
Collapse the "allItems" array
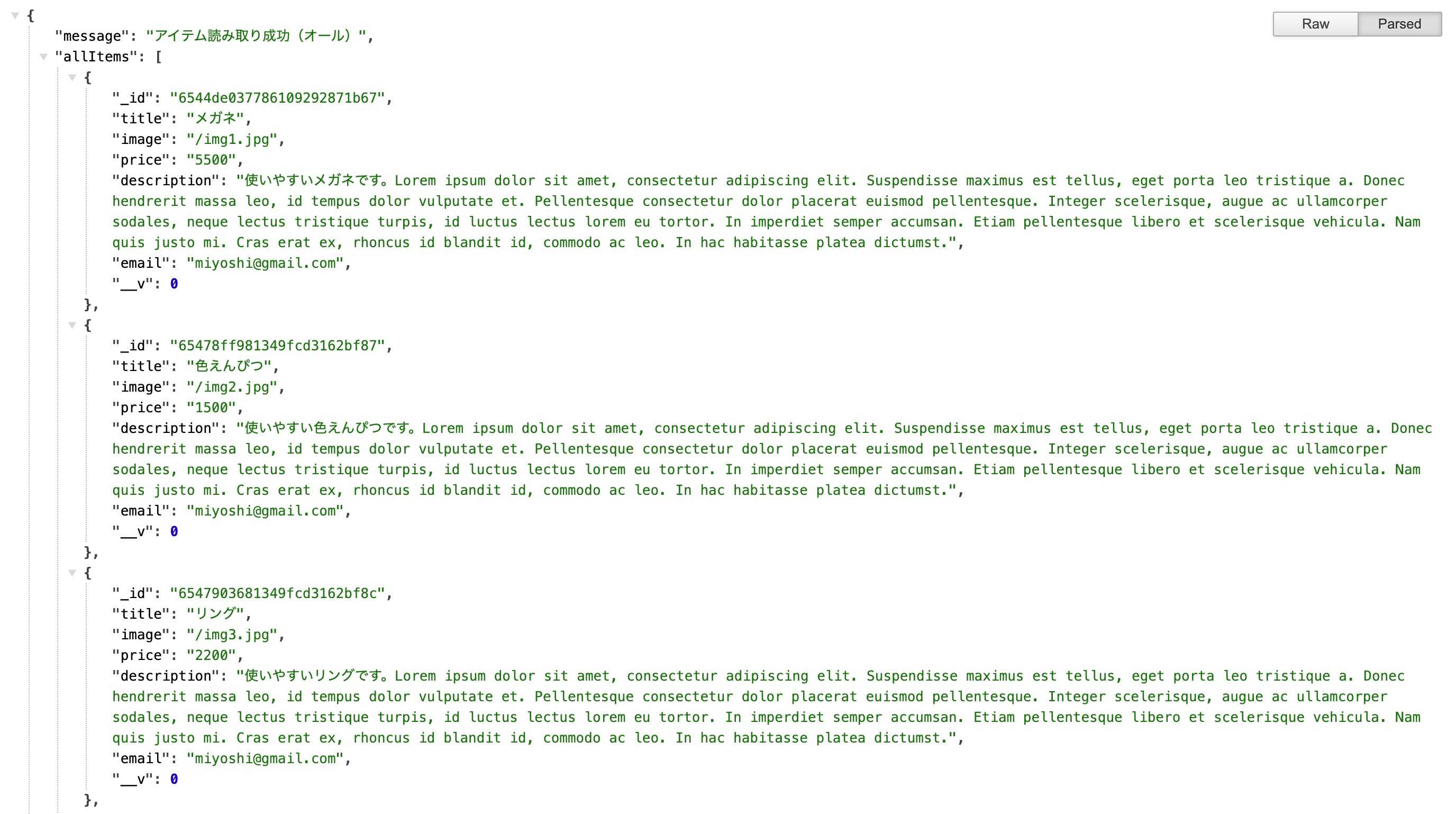pos(43,57)
